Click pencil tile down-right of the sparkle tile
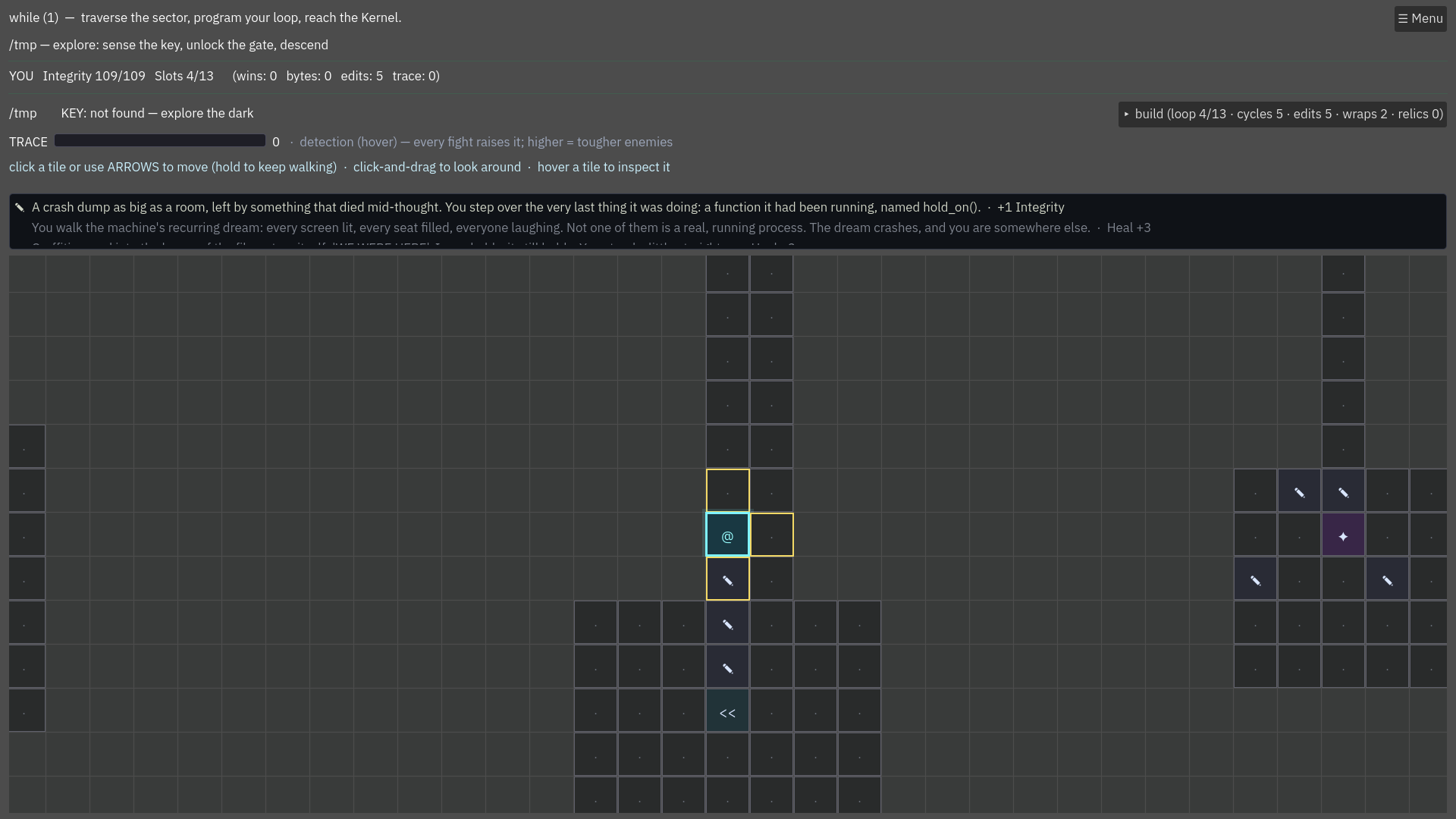The image size is (1456, 819). (x=1387, y=579)
